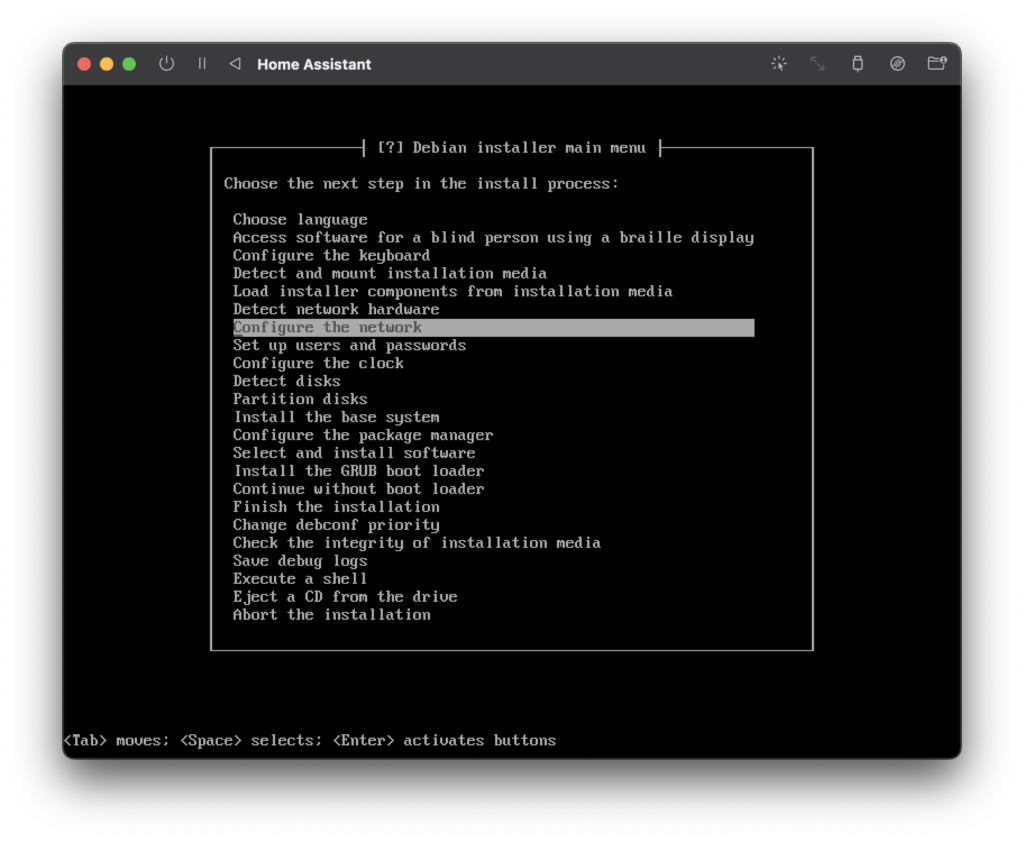Toggle capture mouse cursor icon
The width and height of the screenshot is (1024, 842).
[778, 63]
